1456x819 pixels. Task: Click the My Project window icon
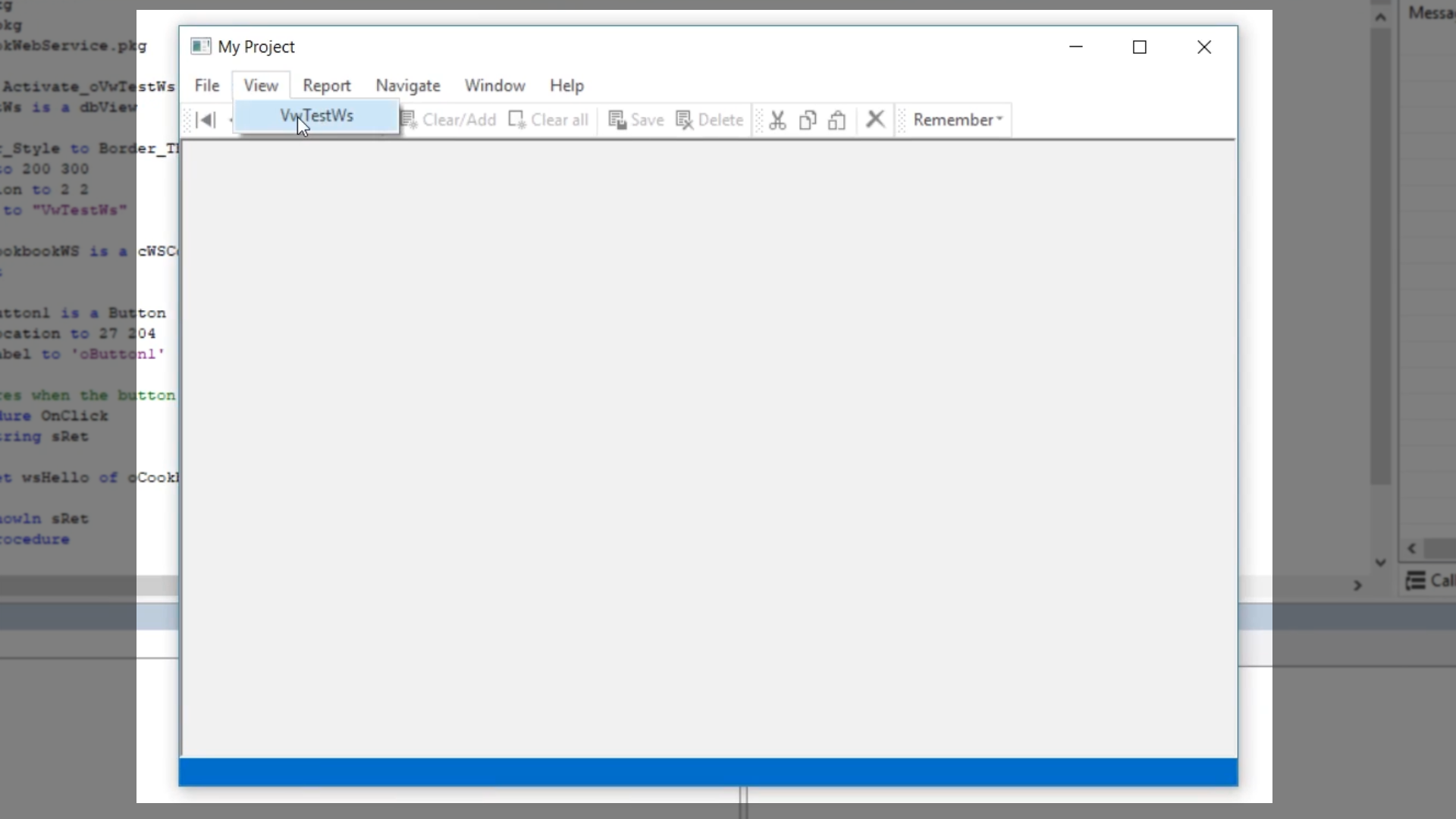[201, 46]
